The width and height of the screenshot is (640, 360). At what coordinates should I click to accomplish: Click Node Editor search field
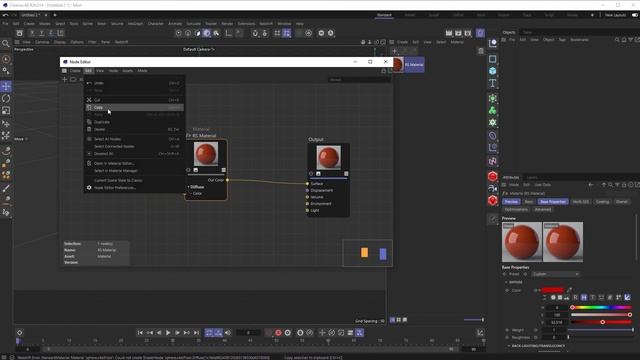[359, 80]
